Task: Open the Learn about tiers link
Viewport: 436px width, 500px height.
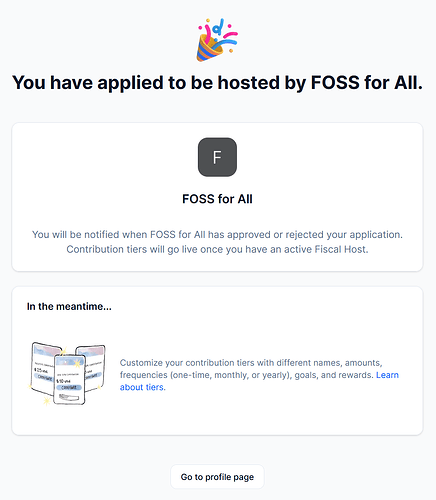Action: [x=259, y=381]
